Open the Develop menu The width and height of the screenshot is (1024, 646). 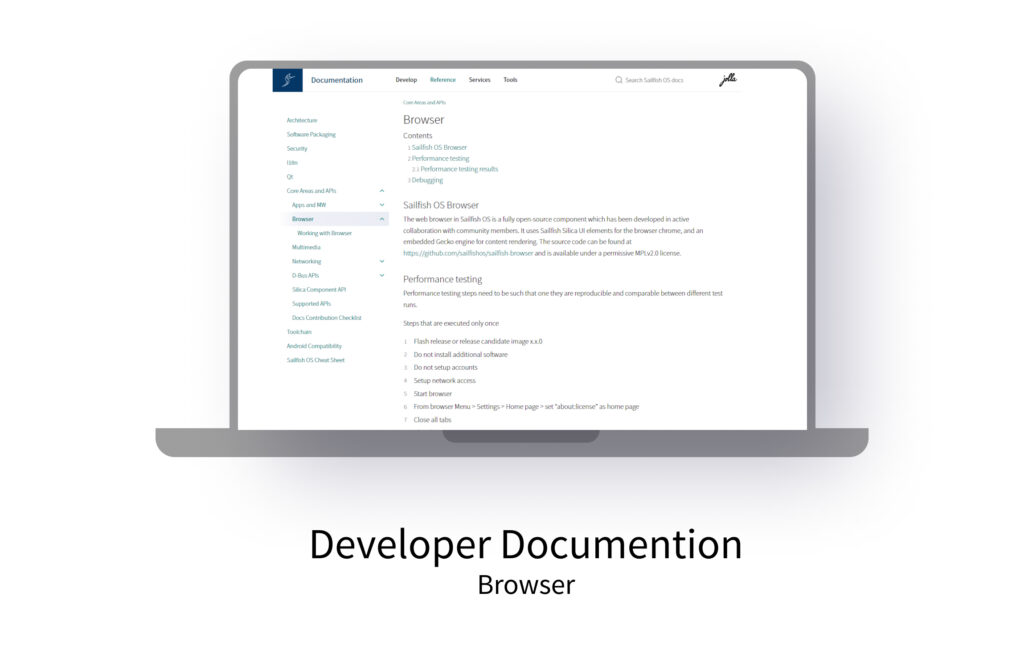[x=406, y=80]
